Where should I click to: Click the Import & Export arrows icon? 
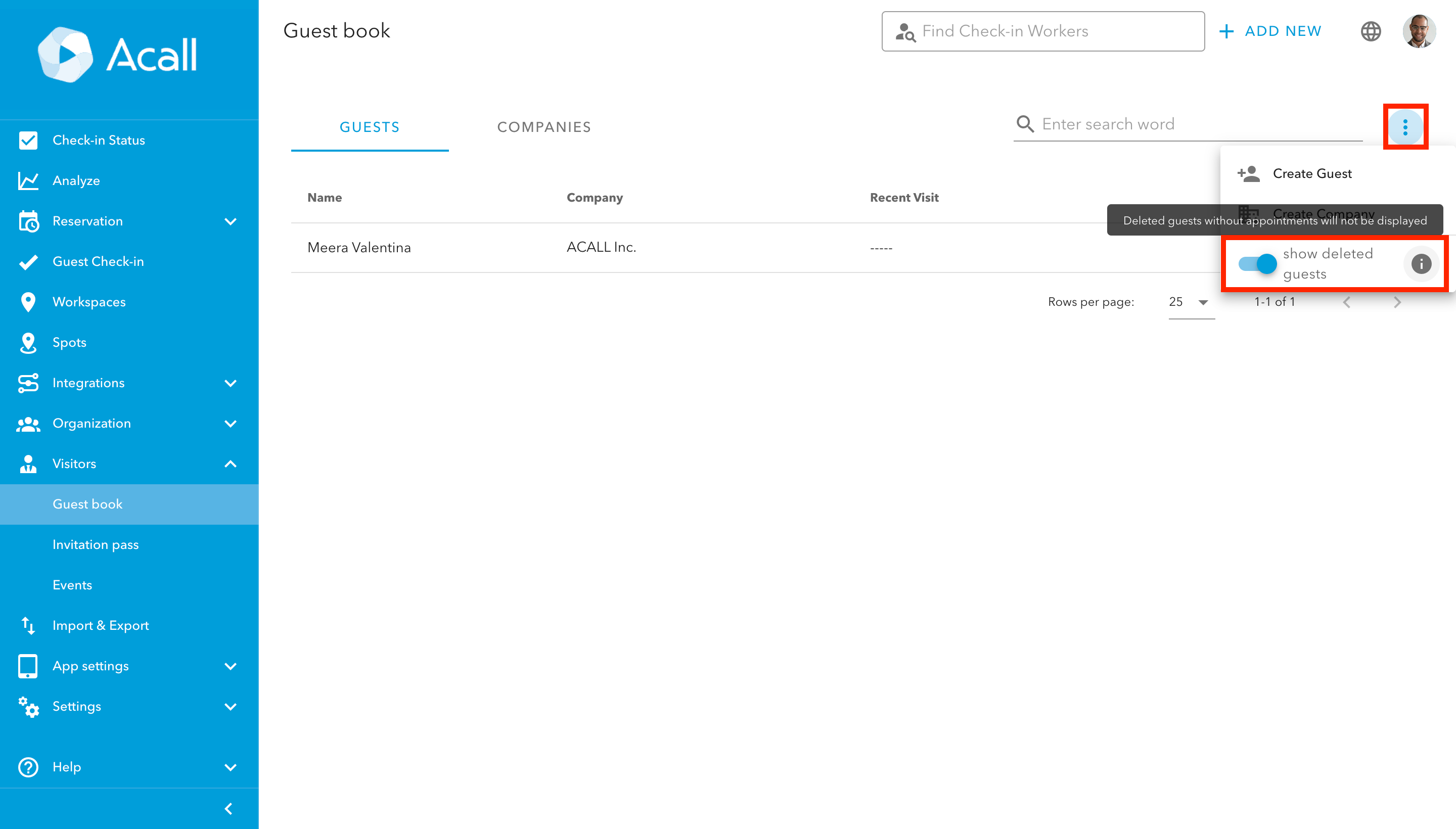pyautogui.click(x=28, y=625)
